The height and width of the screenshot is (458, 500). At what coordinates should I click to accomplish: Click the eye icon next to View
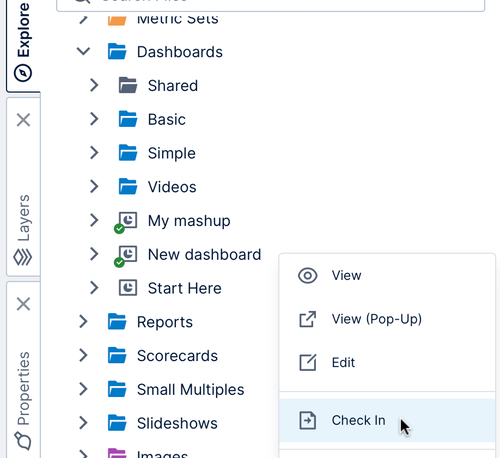tap(307, 276)
